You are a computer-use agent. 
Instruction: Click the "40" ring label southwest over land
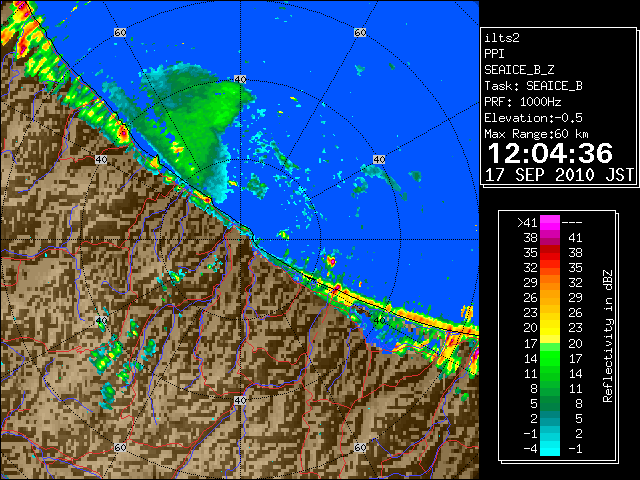[101, 320]
